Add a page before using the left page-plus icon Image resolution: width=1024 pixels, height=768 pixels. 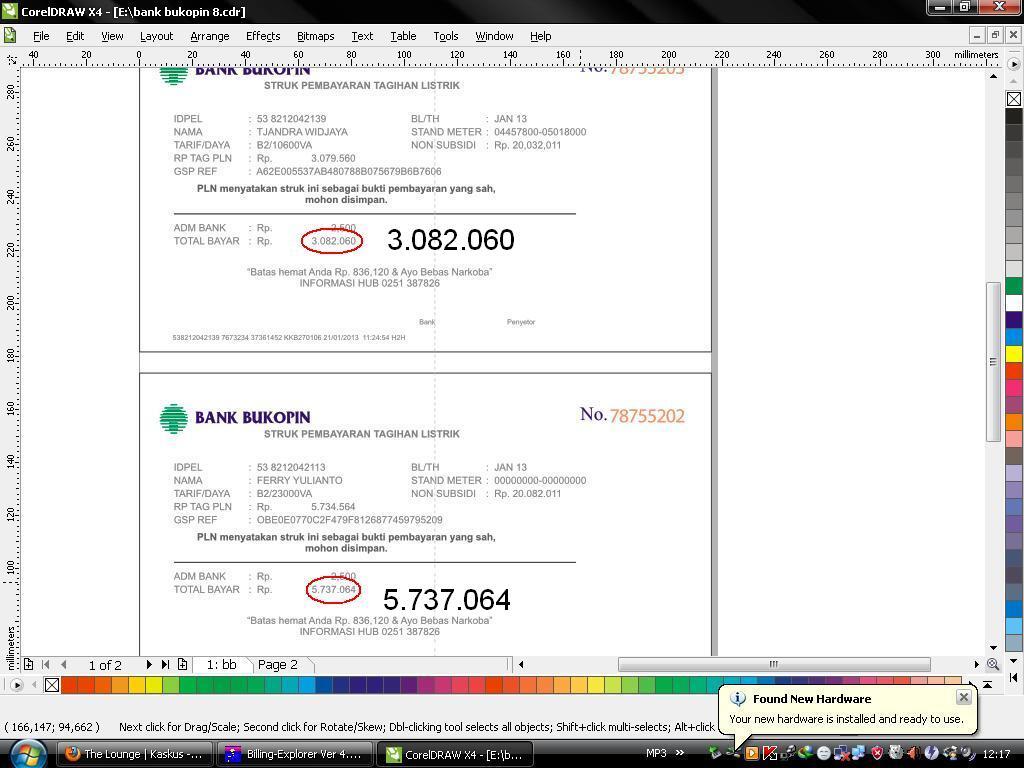(28, 664)
